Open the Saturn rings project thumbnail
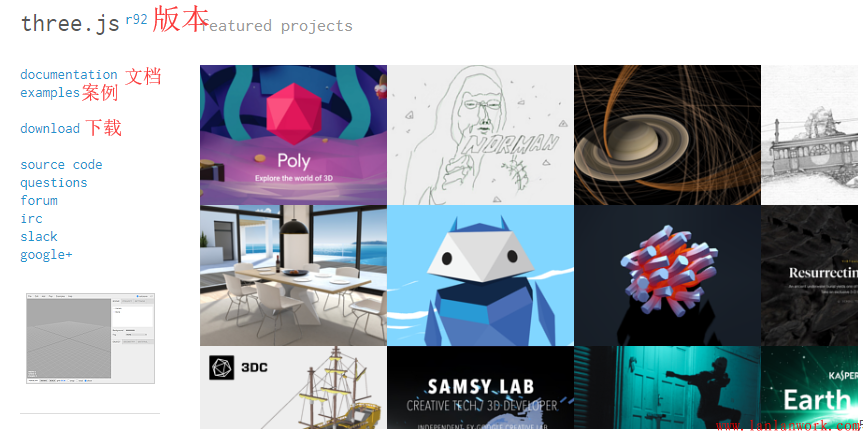The height and width of the screenshot is (434, 863). [668, 135]
